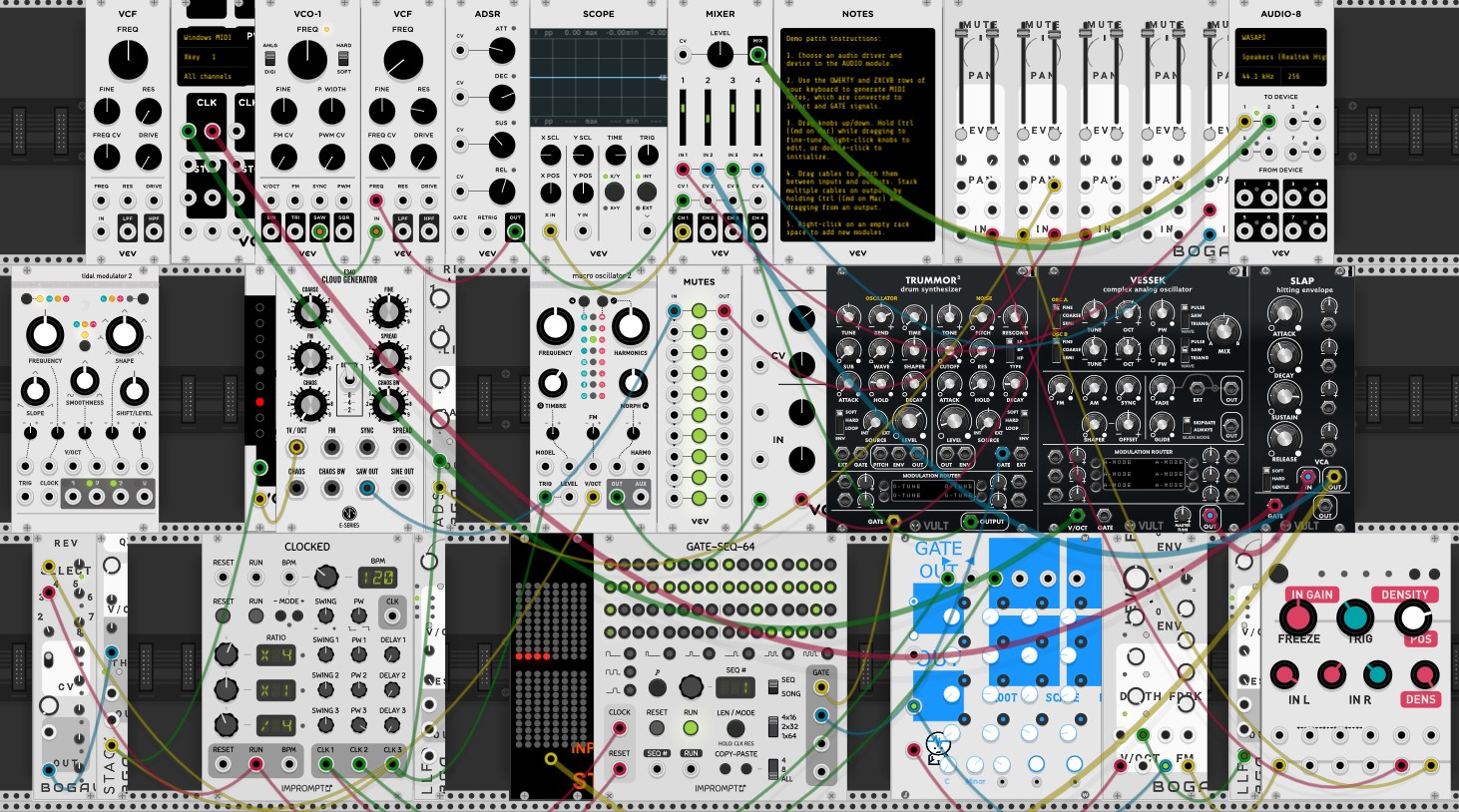
Task: Click the Macro Oscillator HARMONICS knob
Action: pos(630,326)
